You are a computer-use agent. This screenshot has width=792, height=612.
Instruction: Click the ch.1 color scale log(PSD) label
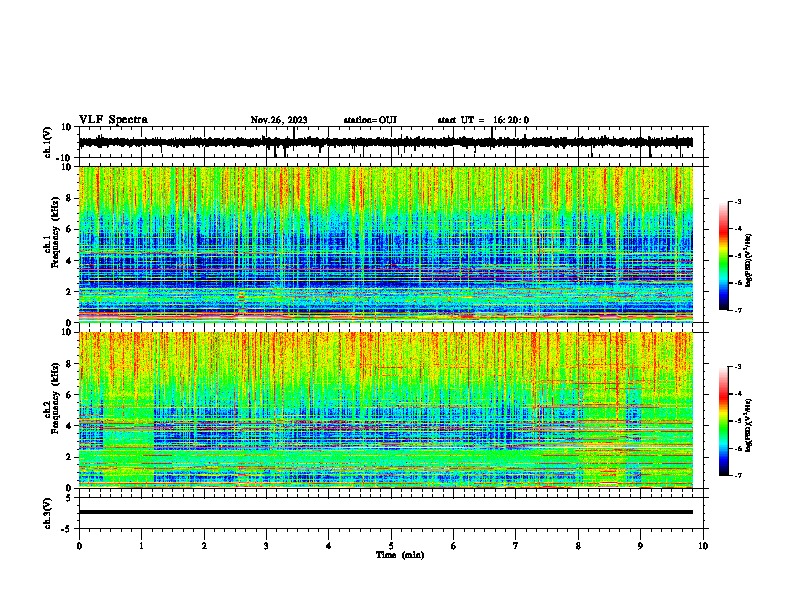(749, 260)
